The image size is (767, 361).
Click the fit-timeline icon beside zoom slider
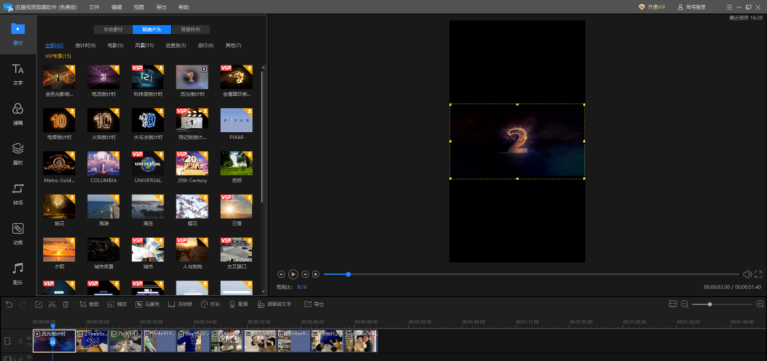tap(673, 304)
